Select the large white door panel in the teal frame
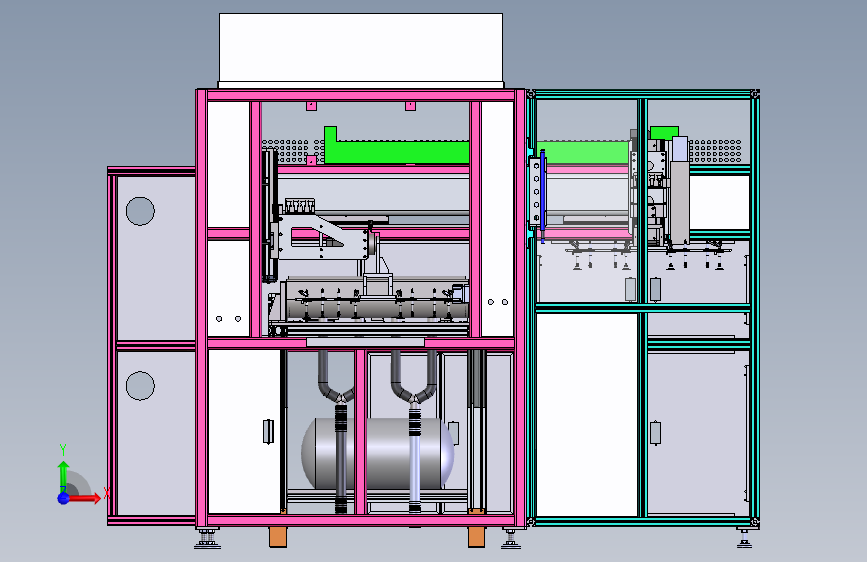The height and width of the screenshot is (562, 867). coord(587,415)
